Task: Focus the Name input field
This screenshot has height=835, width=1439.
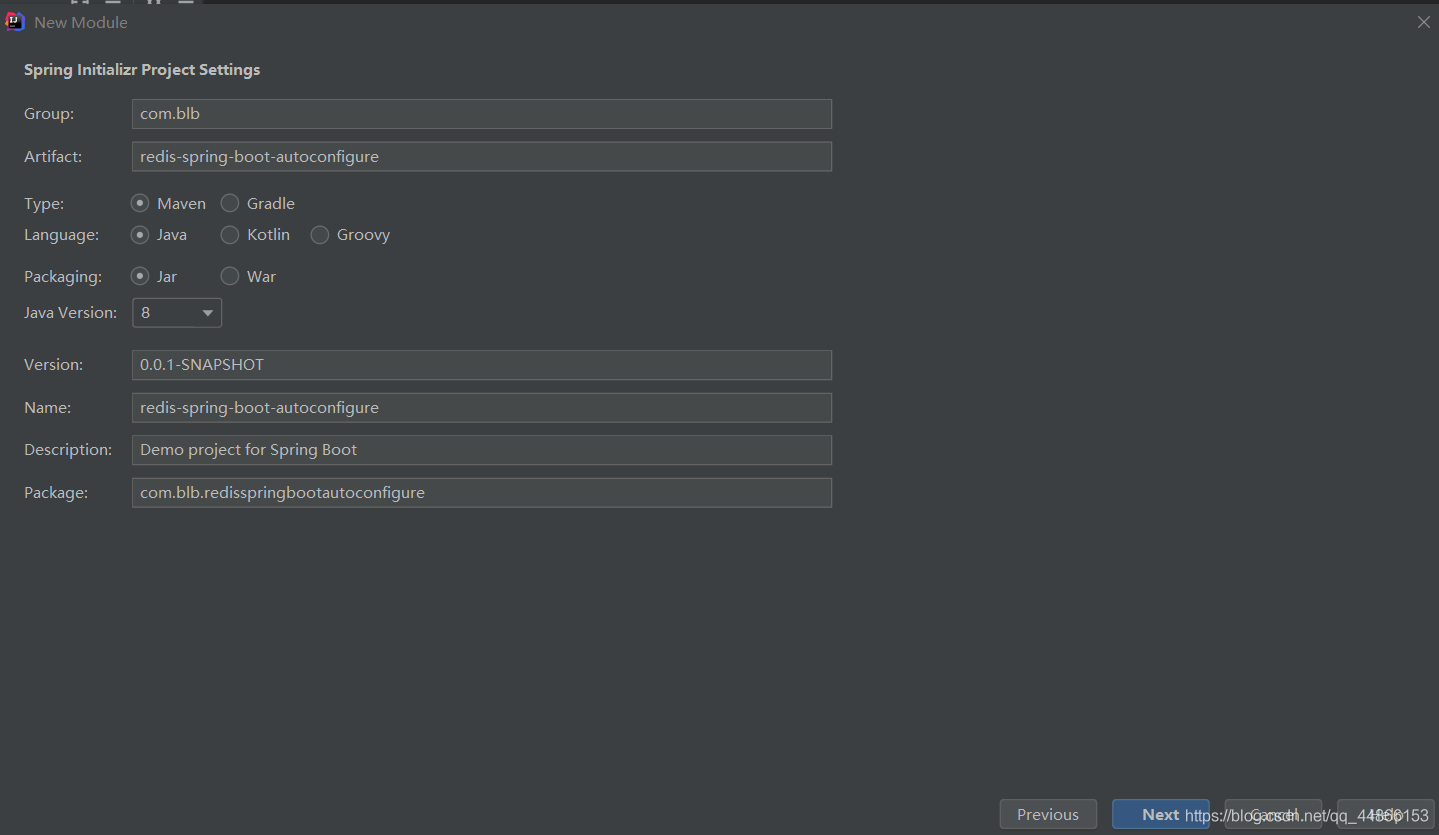Action: [481, 408]
